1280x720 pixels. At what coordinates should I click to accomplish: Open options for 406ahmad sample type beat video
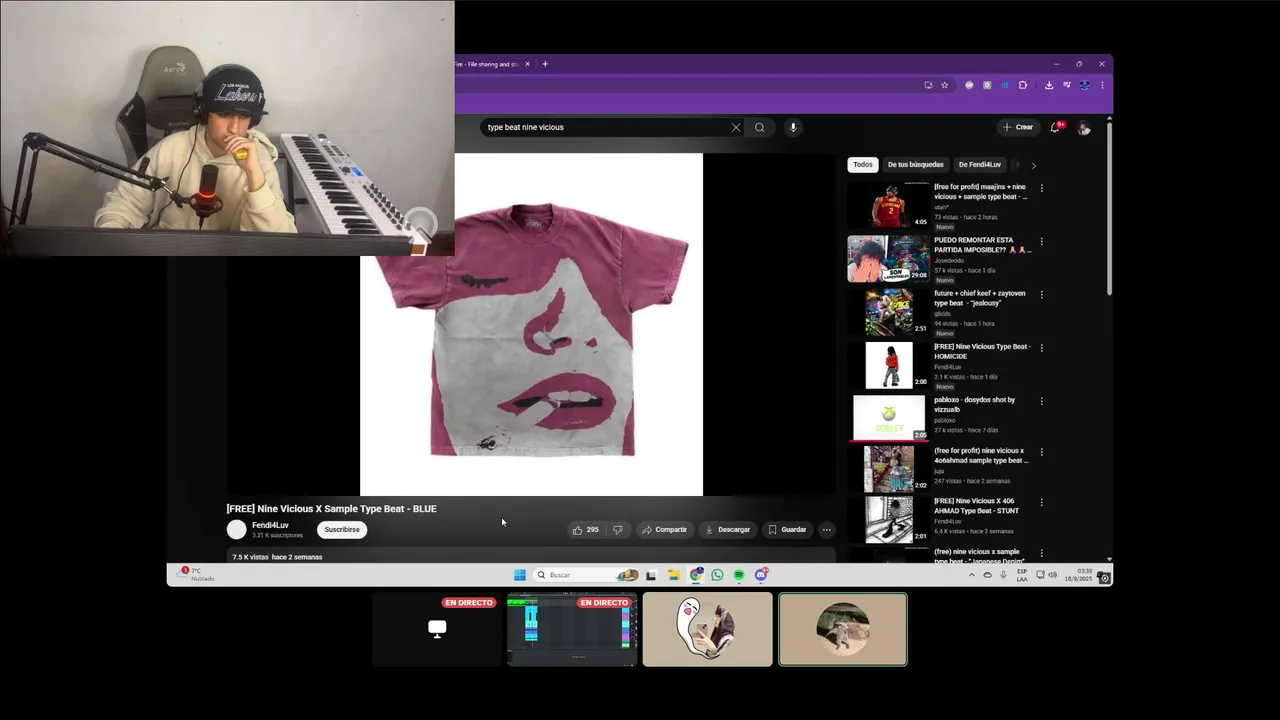[x=1041, y=452]
